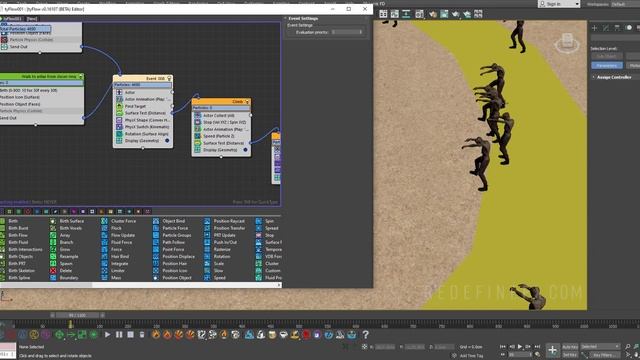Image resolution: width=640 pixels, height=360 pixels.
Task: Click the time slider frame indicator
Action: [78, 315]
